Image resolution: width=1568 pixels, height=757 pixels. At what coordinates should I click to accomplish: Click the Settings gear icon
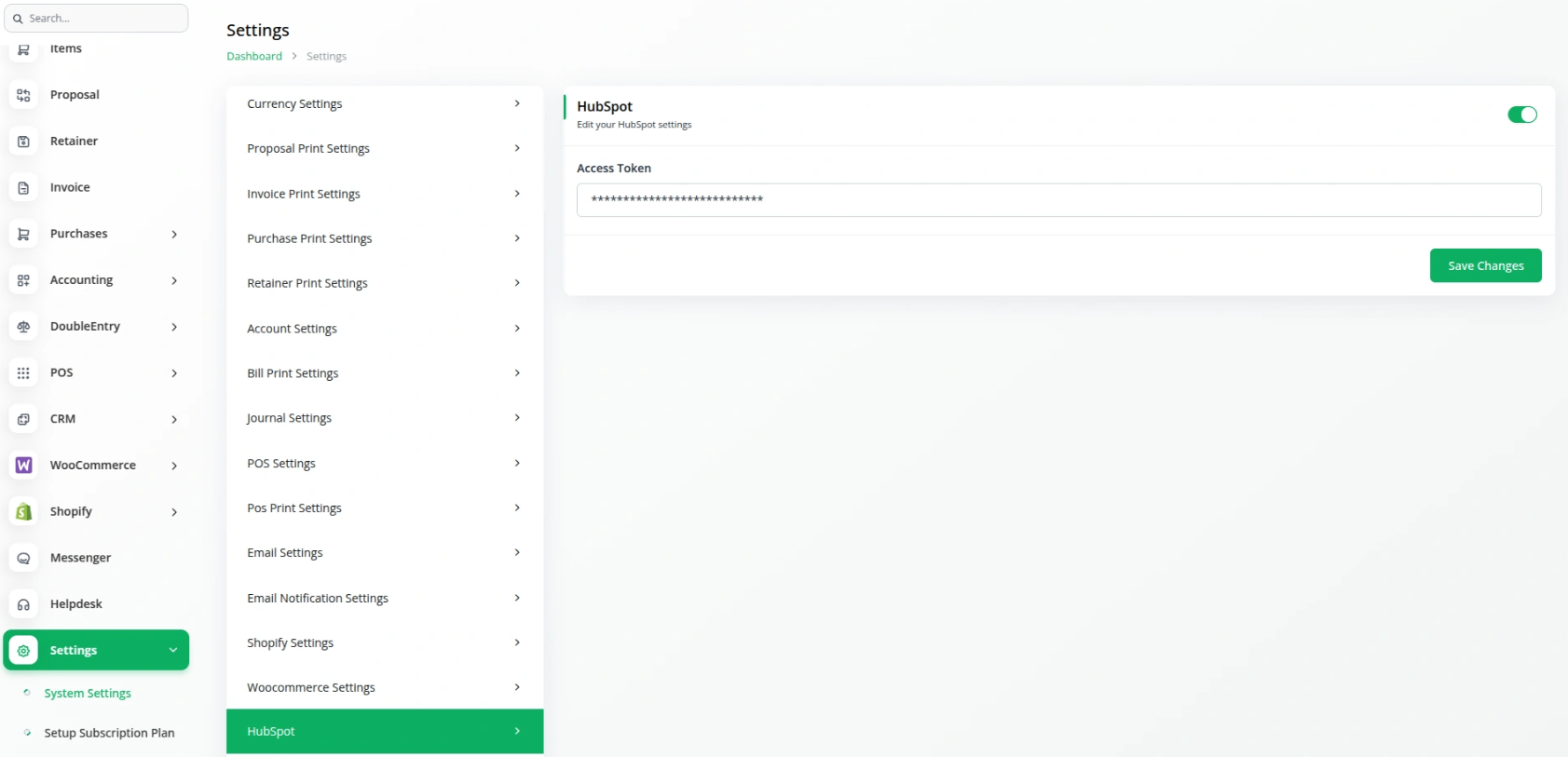click(23, 651)
